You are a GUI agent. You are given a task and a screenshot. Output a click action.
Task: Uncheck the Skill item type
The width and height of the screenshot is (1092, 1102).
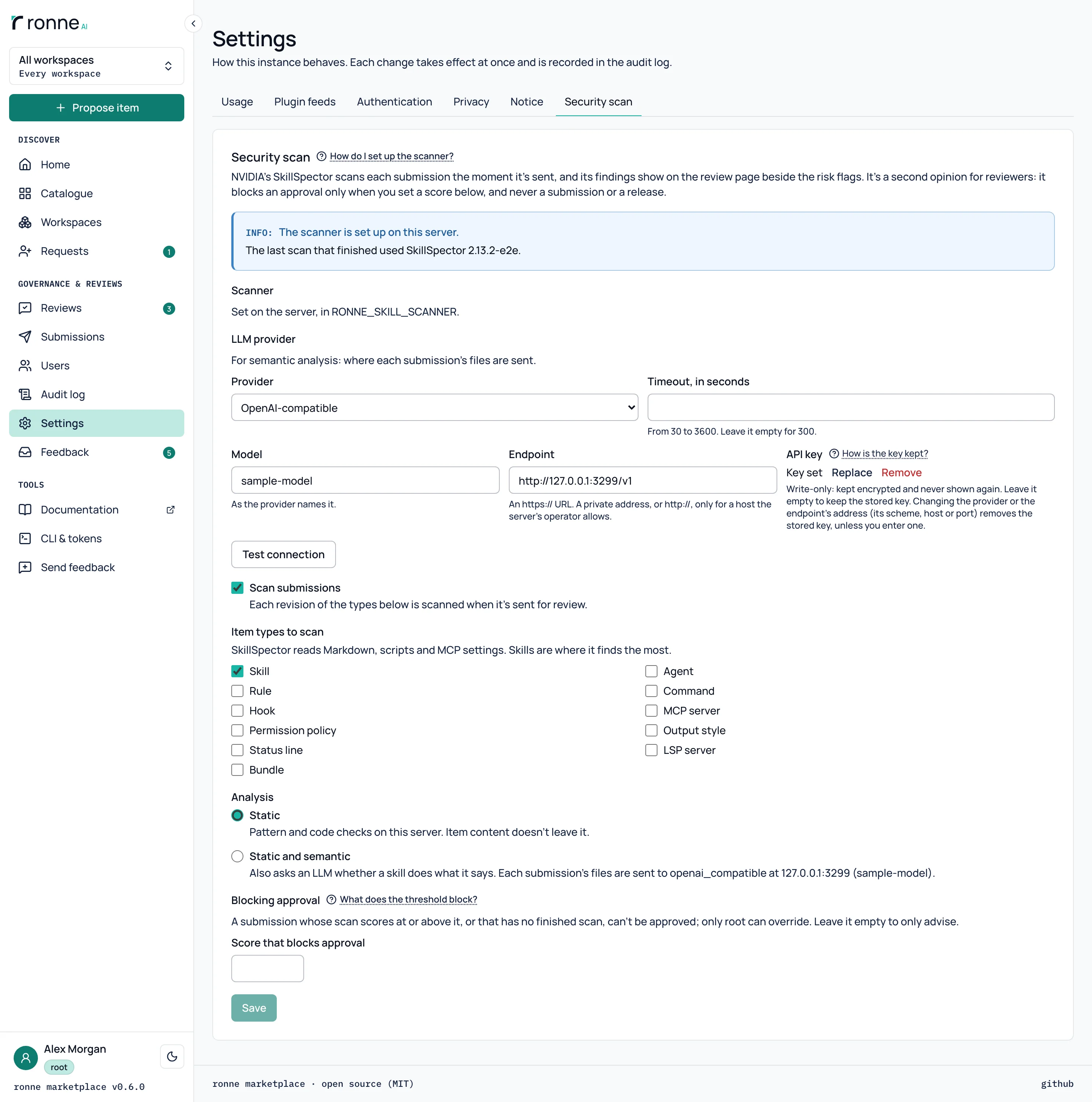pyautogui.click(x=237, y=671)
